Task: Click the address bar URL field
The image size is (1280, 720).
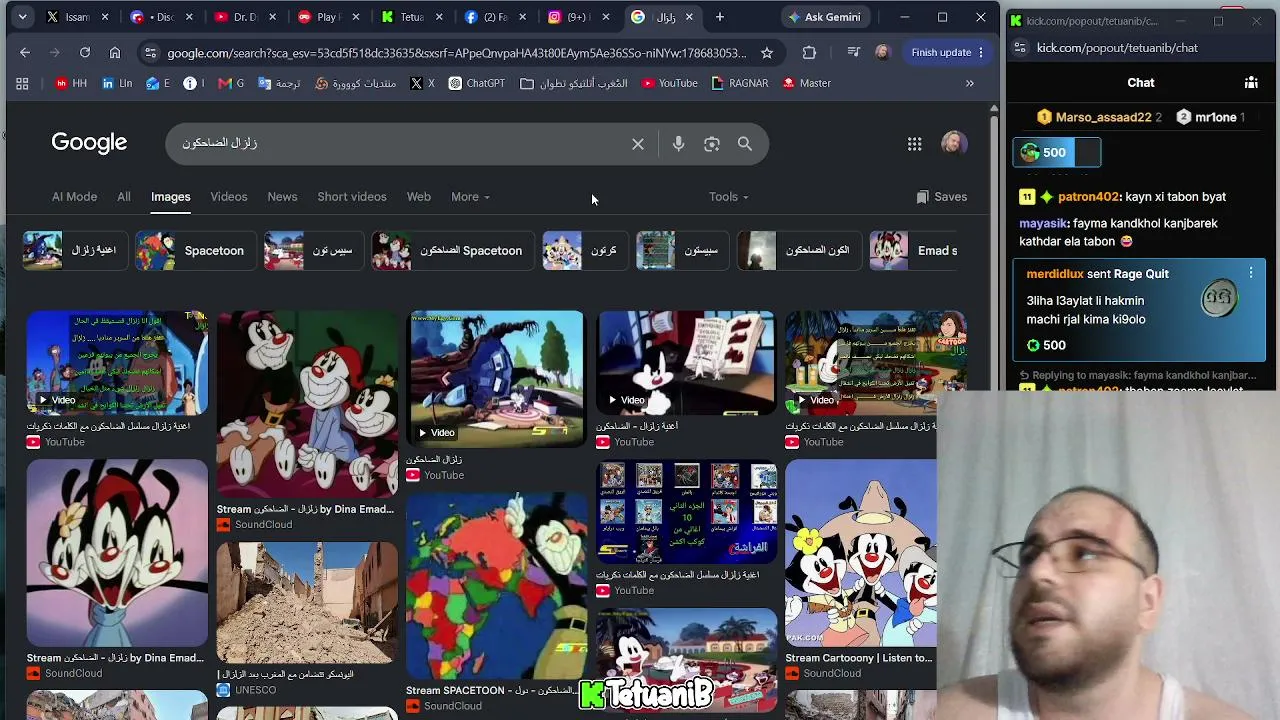Action: click(456, 52)
